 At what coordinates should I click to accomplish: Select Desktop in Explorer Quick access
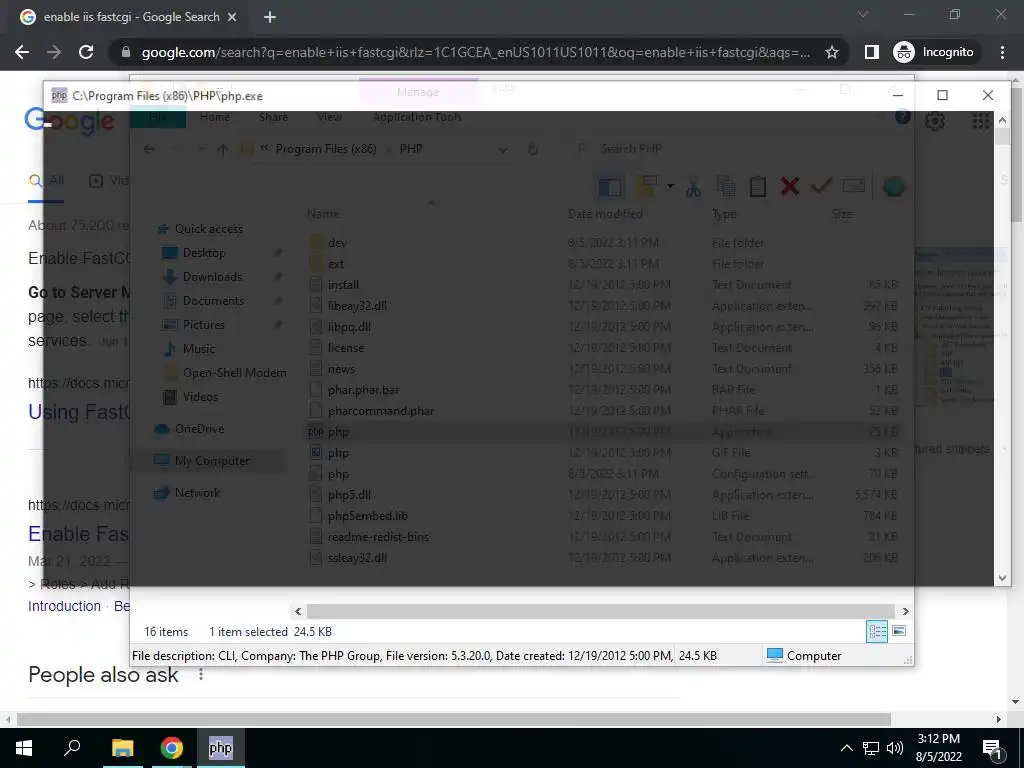204,253
